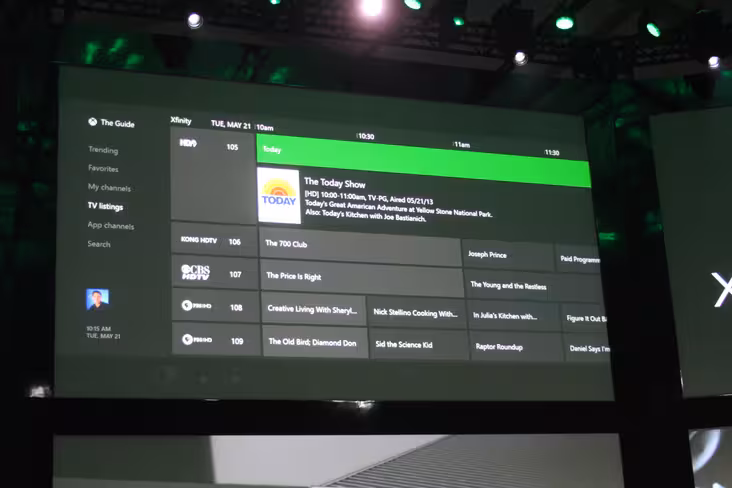The width and height of the screenshot is (732, 488).
Task: Select the CBS HDTV channel logo
Action: tap(196, 272)
